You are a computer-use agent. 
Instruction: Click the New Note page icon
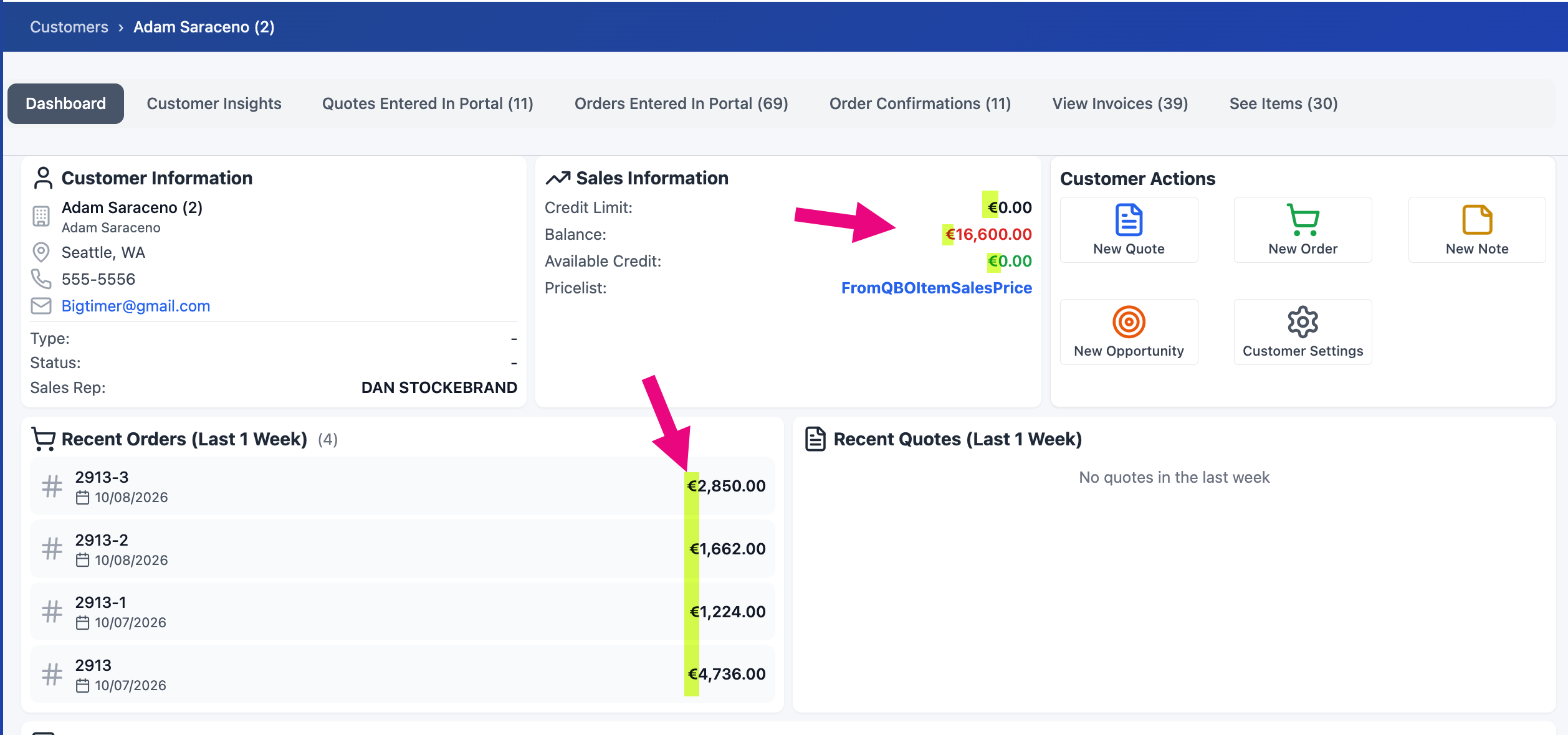tap(1477, 220)
